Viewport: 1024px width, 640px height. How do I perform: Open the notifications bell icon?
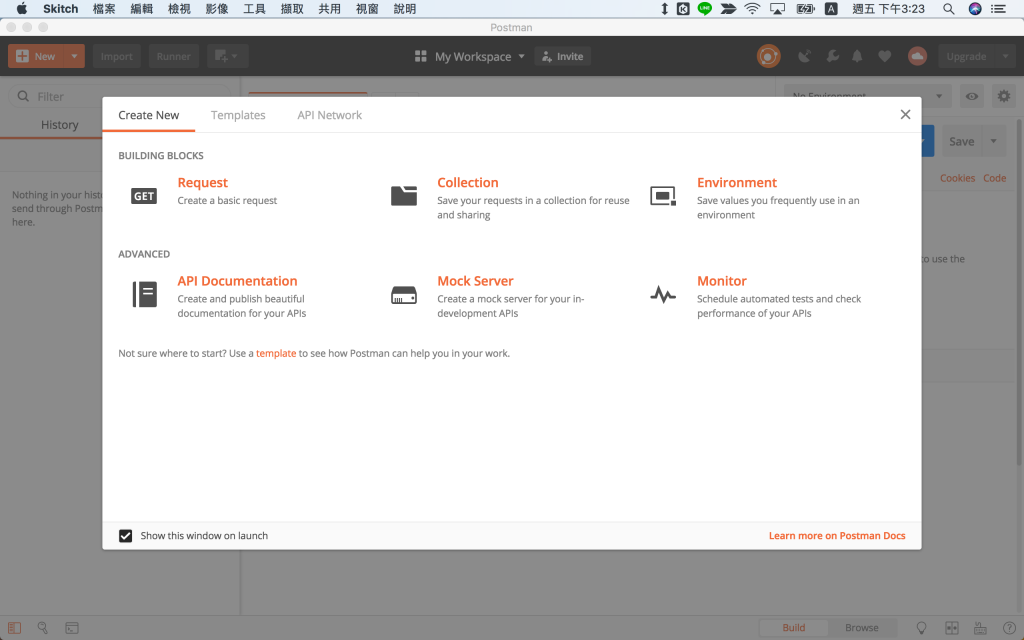[857, 56]
